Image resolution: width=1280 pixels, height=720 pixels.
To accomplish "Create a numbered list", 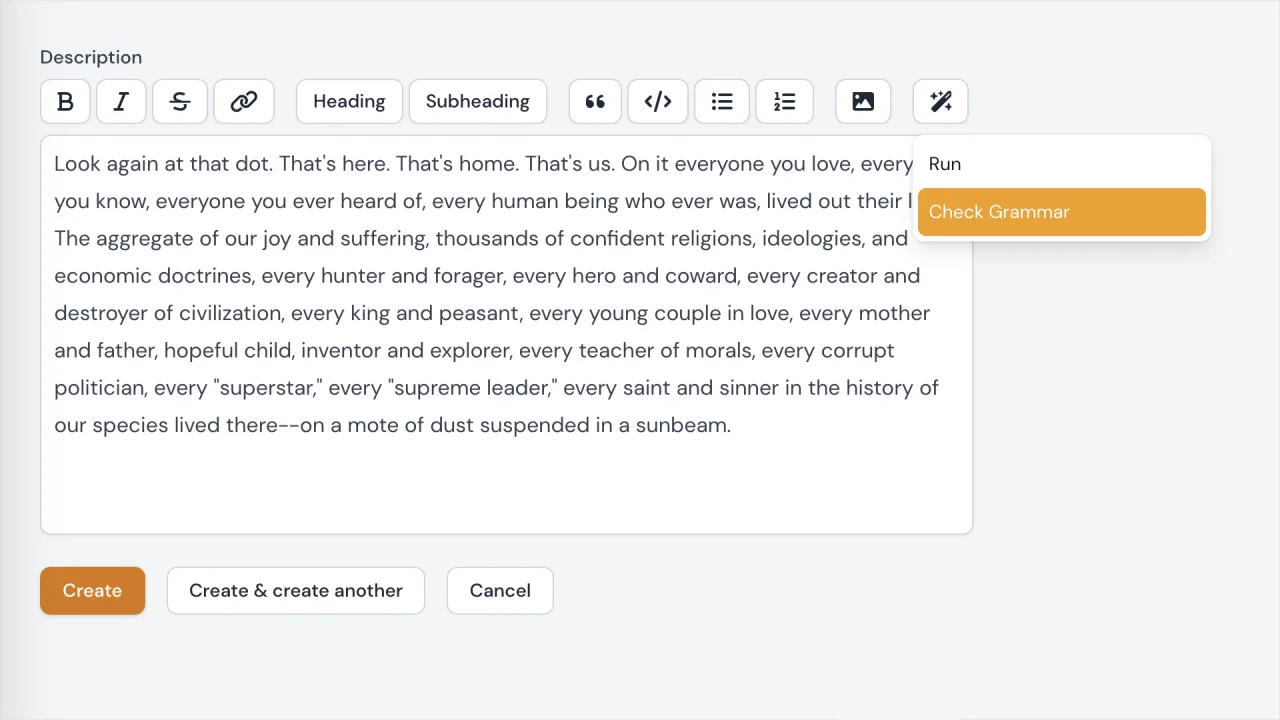I will point(784,101).
